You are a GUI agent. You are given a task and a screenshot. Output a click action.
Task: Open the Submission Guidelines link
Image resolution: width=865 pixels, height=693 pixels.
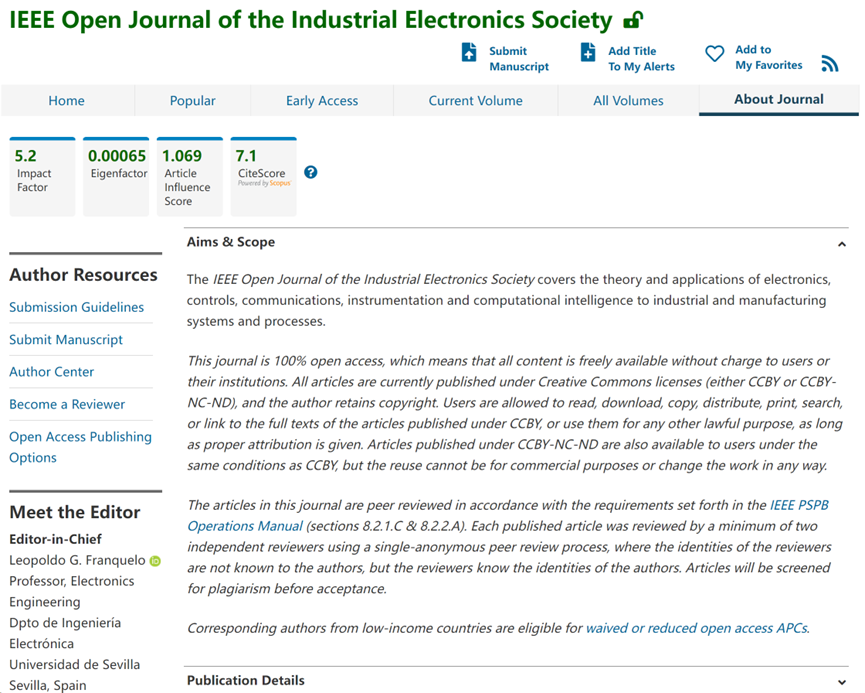click(x=77, y=307)
